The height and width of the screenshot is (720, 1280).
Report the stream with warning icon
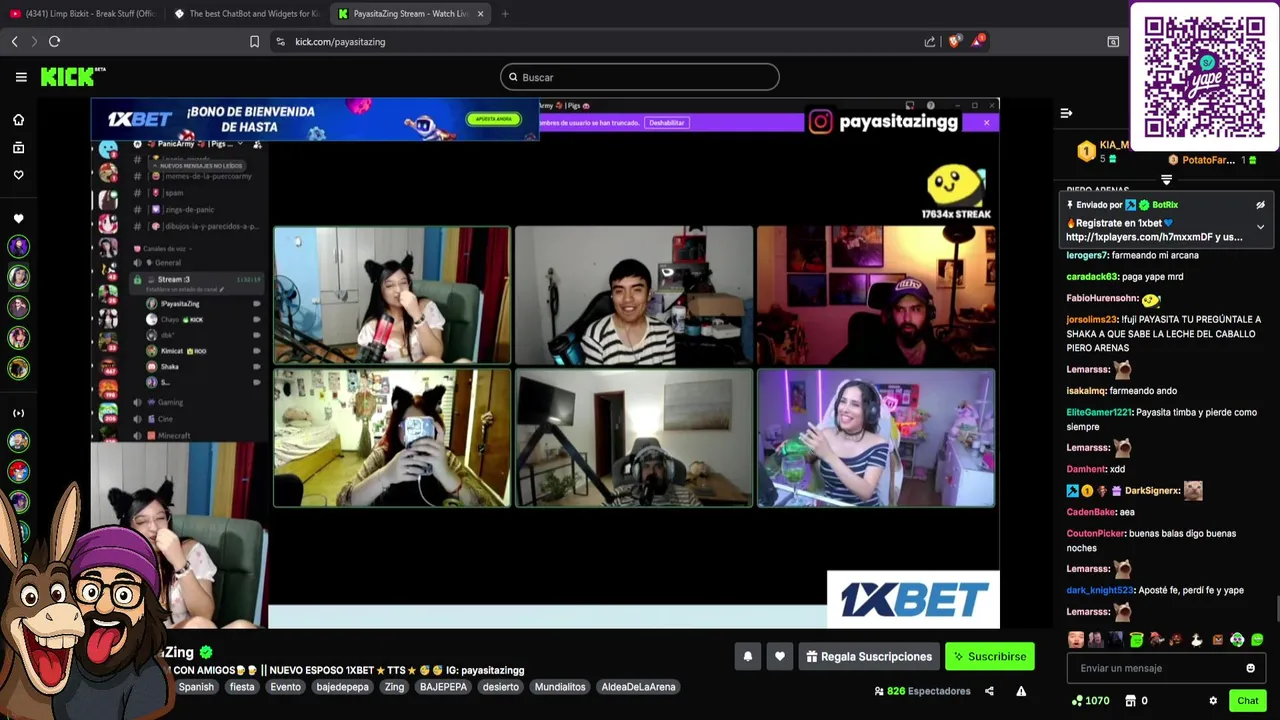tap(1021, 691)
